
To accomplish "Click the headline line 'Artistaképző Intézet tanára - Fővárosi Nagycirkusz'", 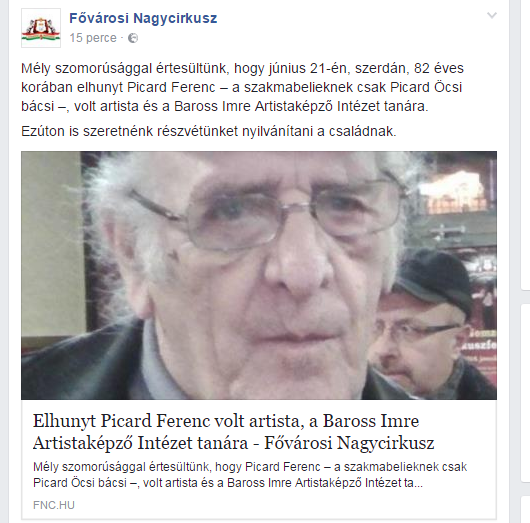I will 233,443.
